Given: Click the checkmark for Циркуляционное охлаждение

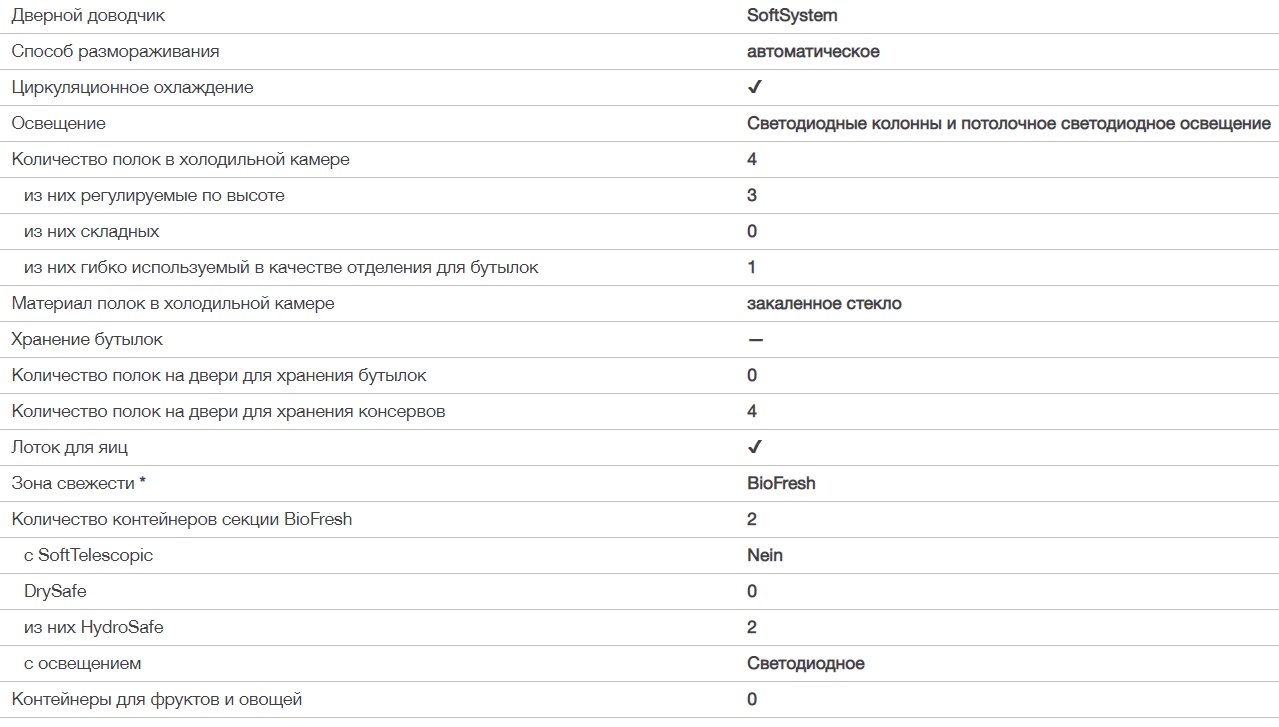Looking at the screenshot, I should point(755,87).
